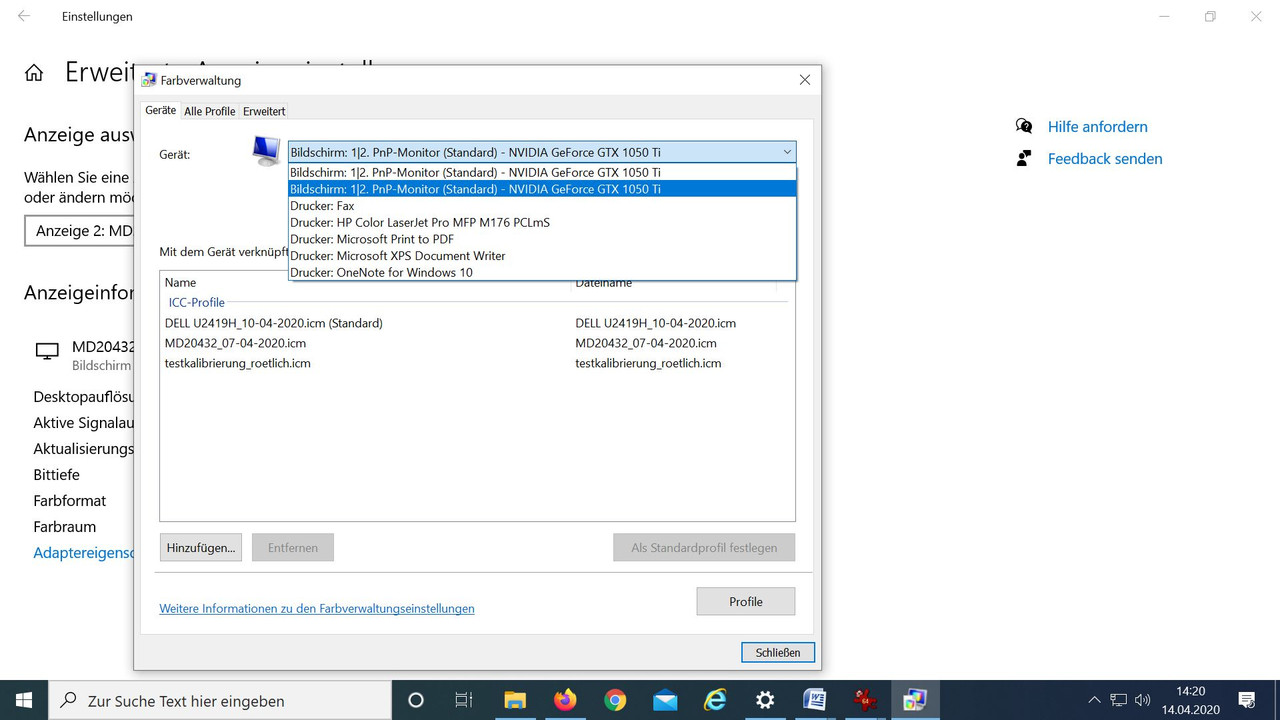The height and width of the screenshot is (720, 1280).
Task: Click the Name column header
Action: point(181,283)
